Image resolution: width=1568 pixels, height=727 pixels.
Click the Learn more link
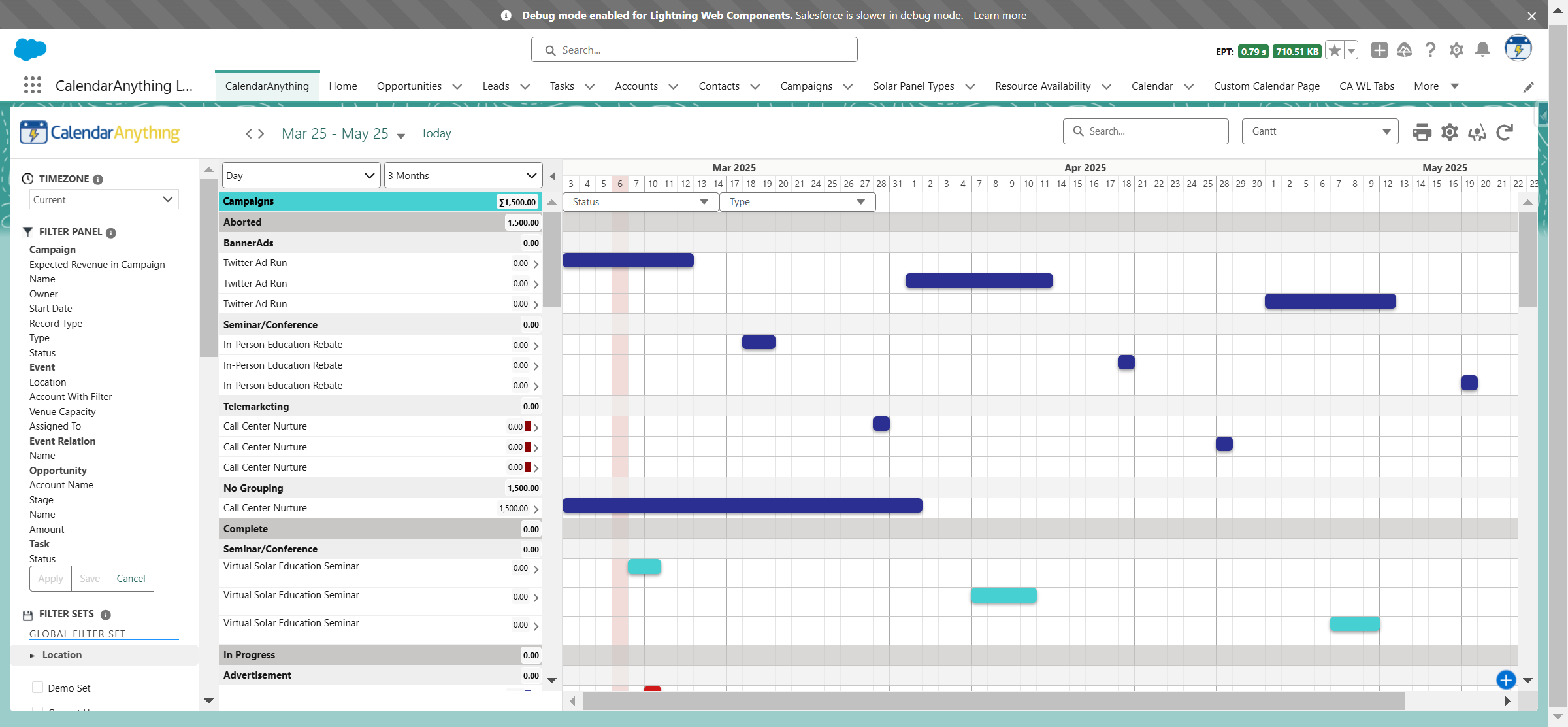pos(1000,15)
